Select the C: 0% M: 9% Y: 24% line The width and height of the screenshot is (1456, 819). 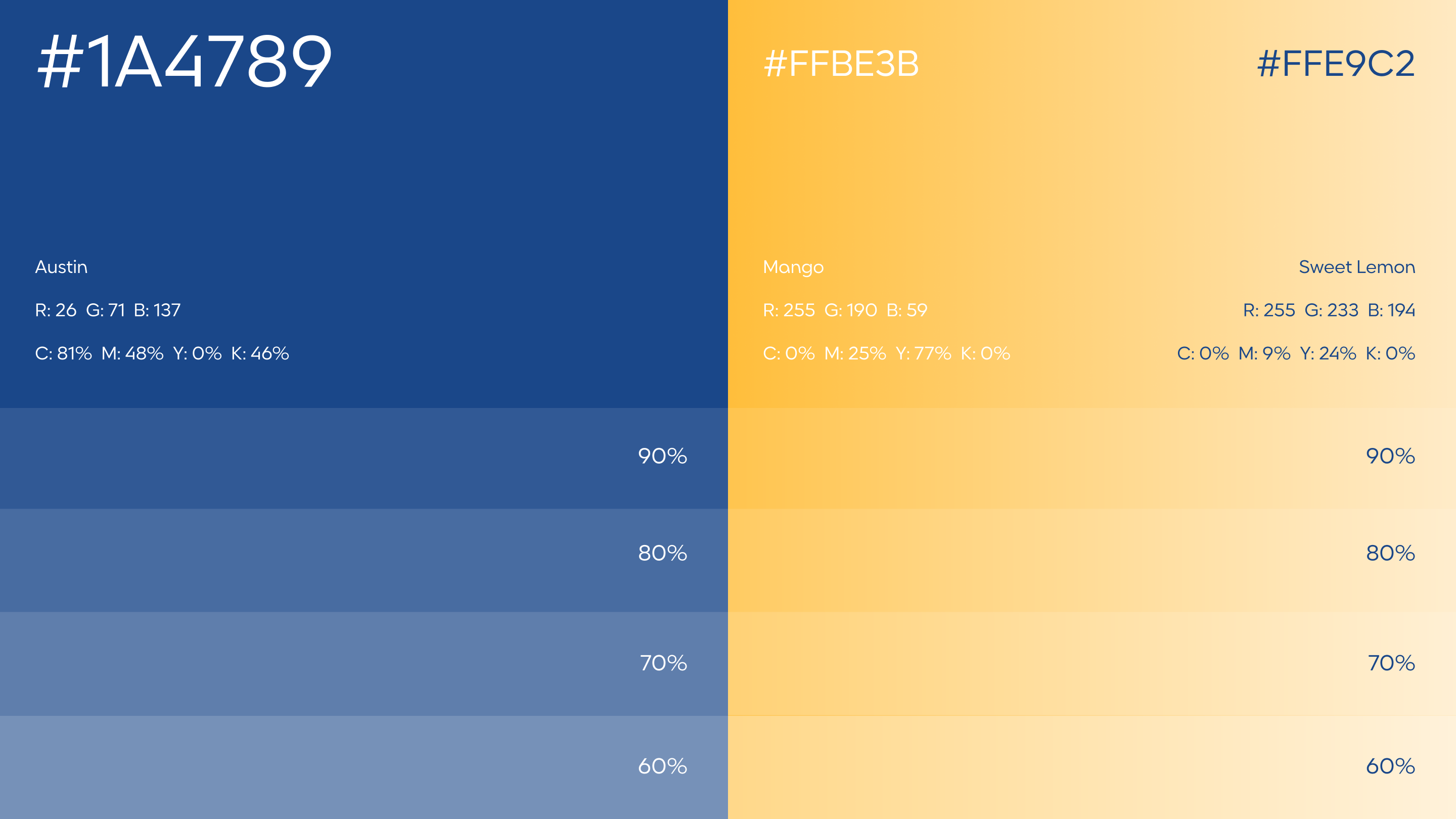click(x=1295, y=353)
